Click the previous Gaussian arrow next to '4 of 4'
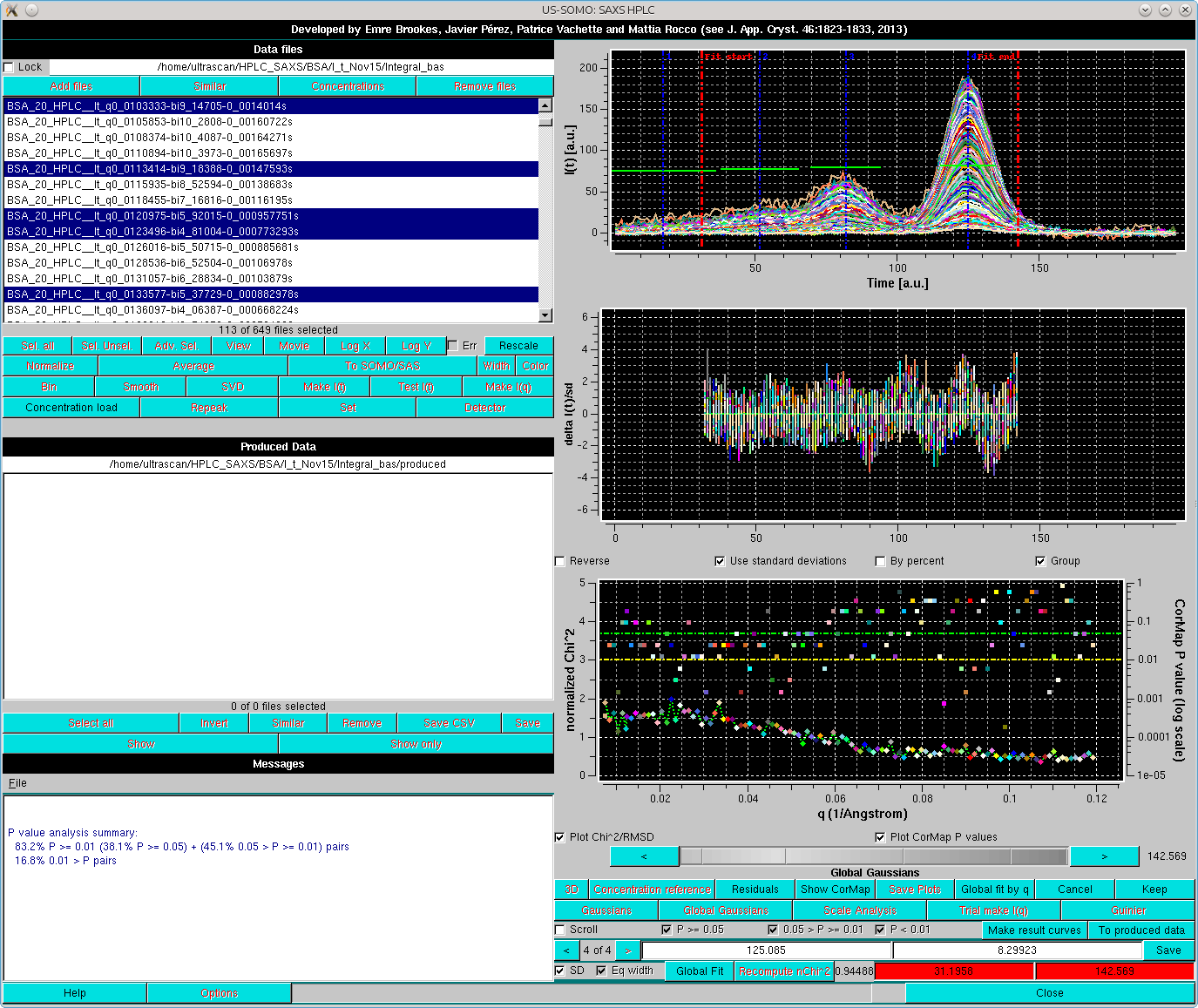Screen dimensions: 1198x1008 coord(566,950)
